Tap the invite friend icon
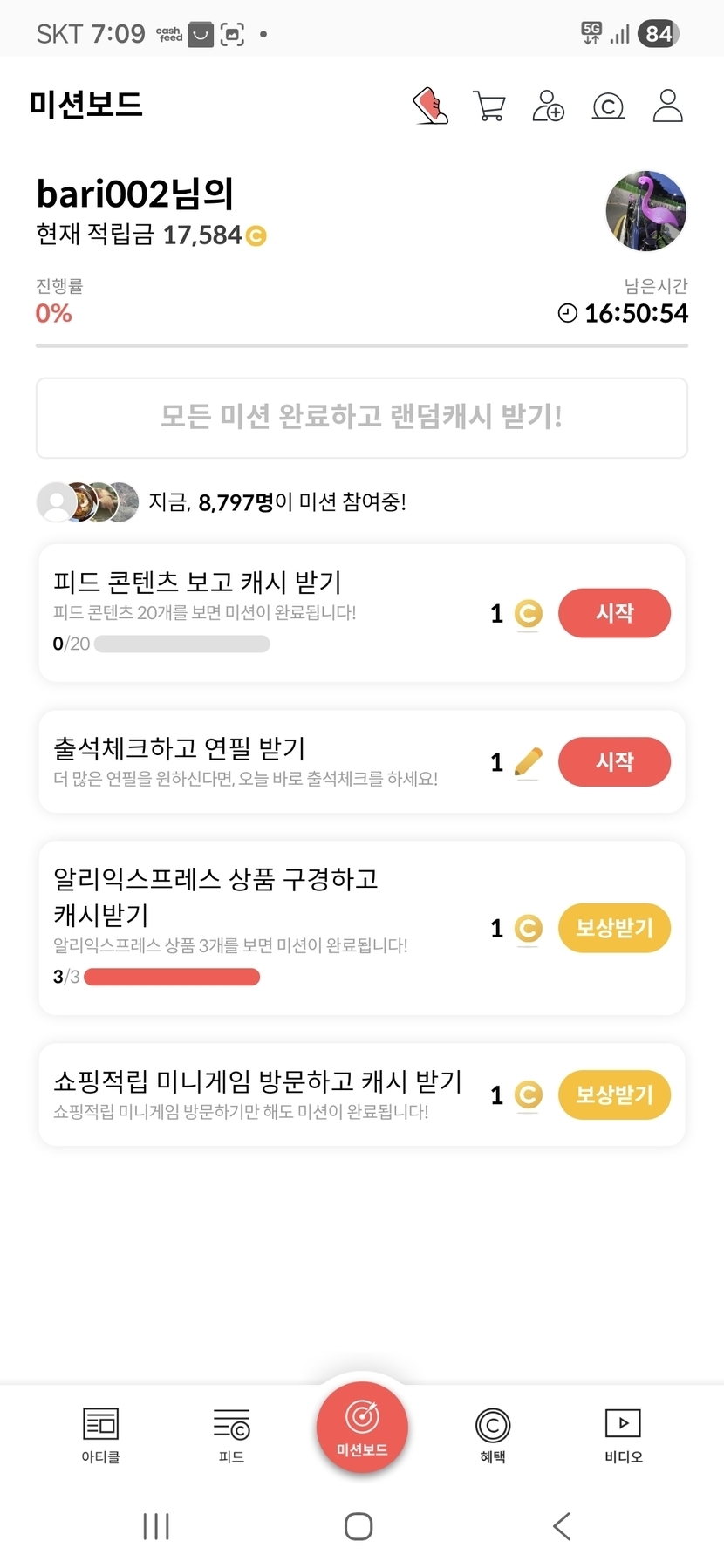The image size is (724, 1568). 548,106
